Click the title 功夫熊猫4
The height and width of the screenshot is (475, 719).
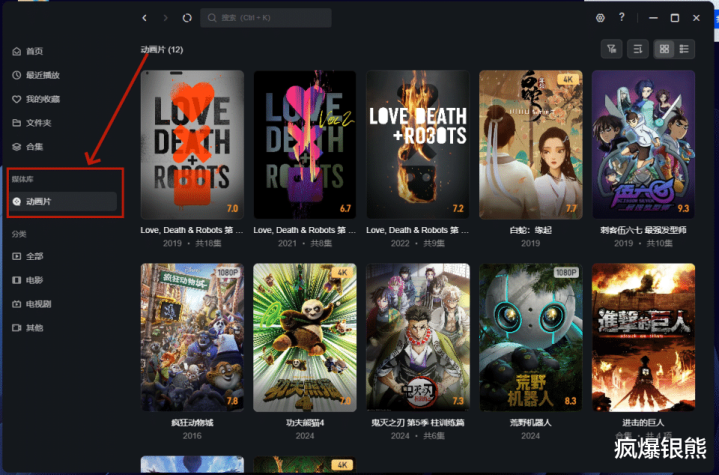tap(305, 423)
